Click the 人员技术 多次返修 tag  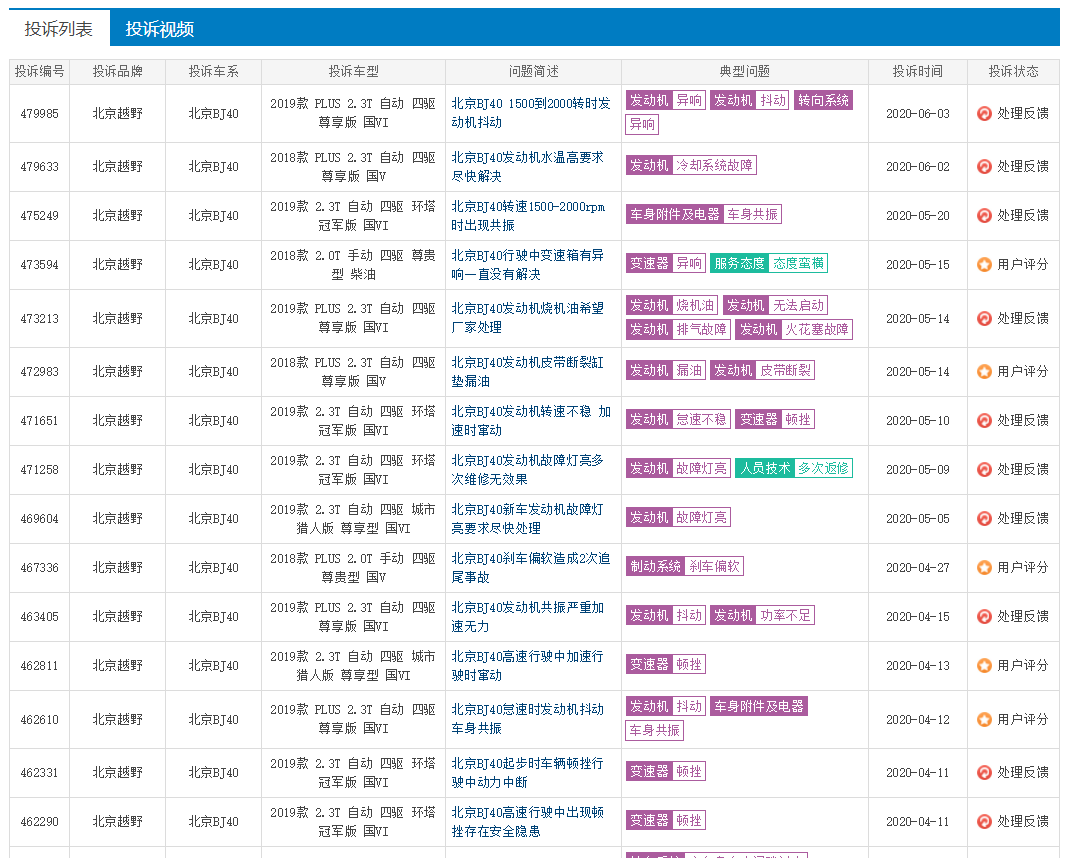tap(793, 468)
